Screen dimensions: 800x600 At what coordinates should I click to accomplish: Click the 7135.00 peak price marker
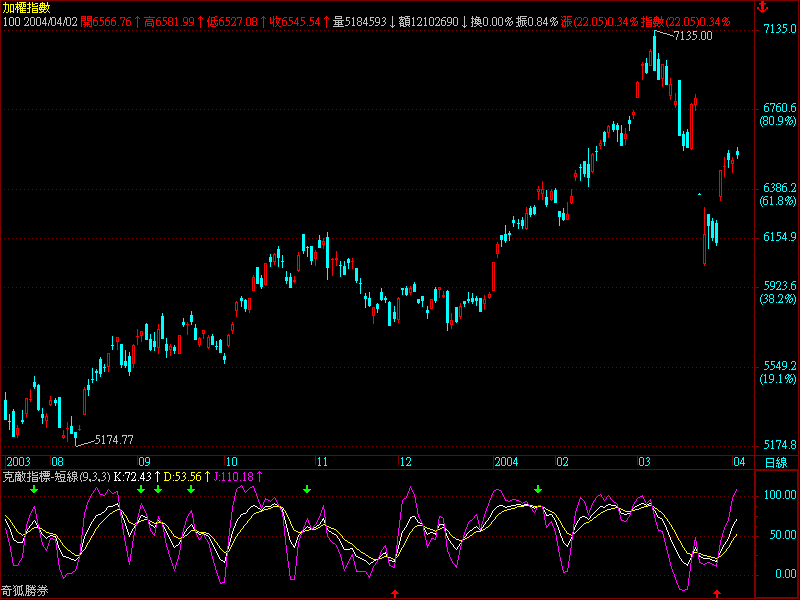693,36
